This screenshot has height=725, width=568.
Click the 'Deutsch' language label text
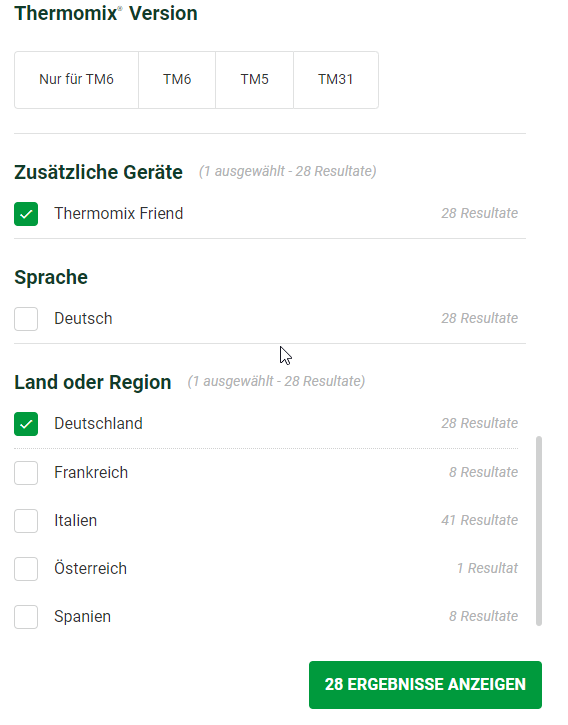83,319
